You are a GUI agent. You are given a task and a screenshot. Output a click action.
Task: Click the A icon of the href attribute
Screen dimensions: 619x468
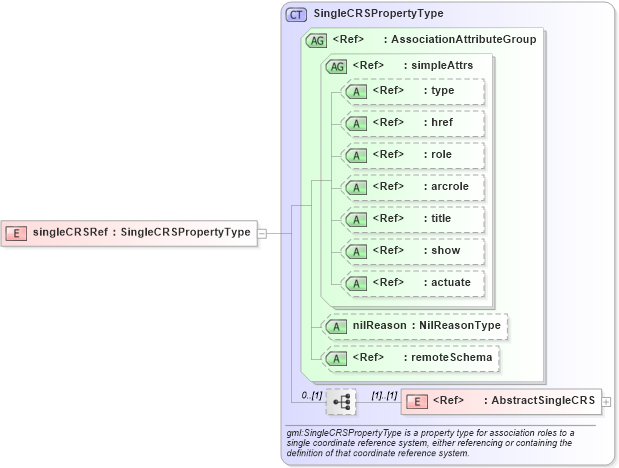[356, 124]
